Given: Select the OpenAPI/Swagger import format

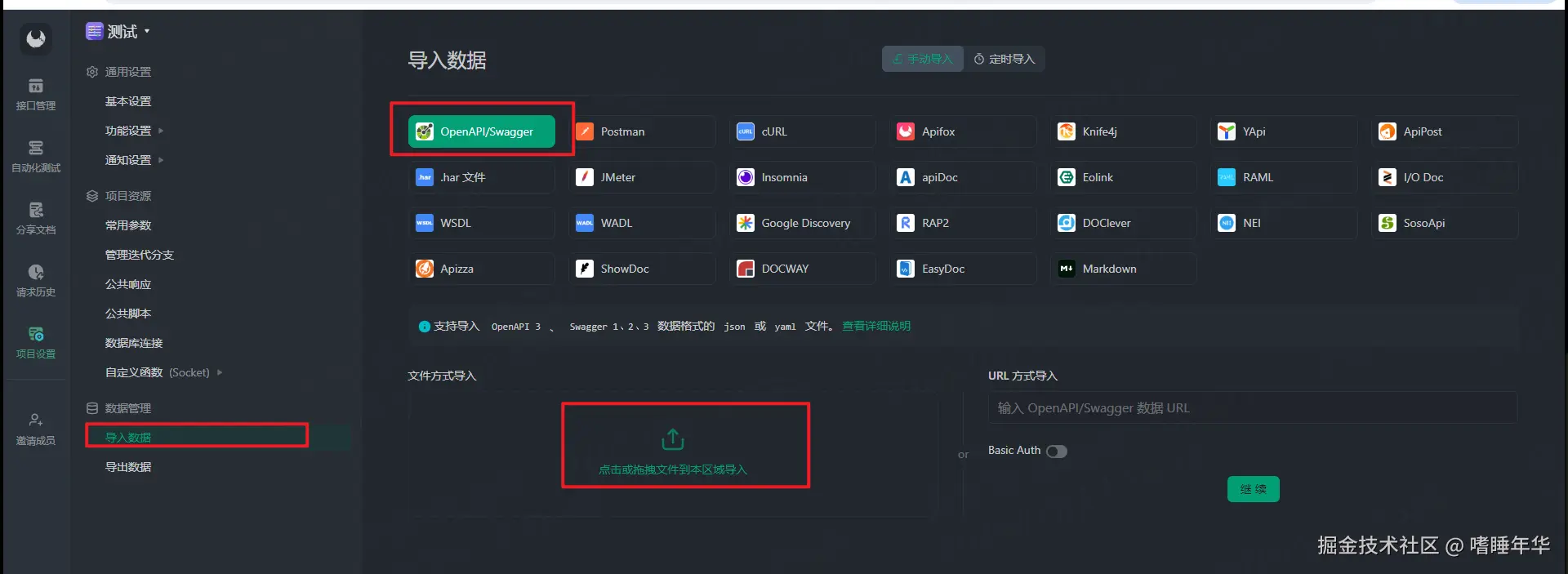Looking at the screenshot, I should point(482,131).
